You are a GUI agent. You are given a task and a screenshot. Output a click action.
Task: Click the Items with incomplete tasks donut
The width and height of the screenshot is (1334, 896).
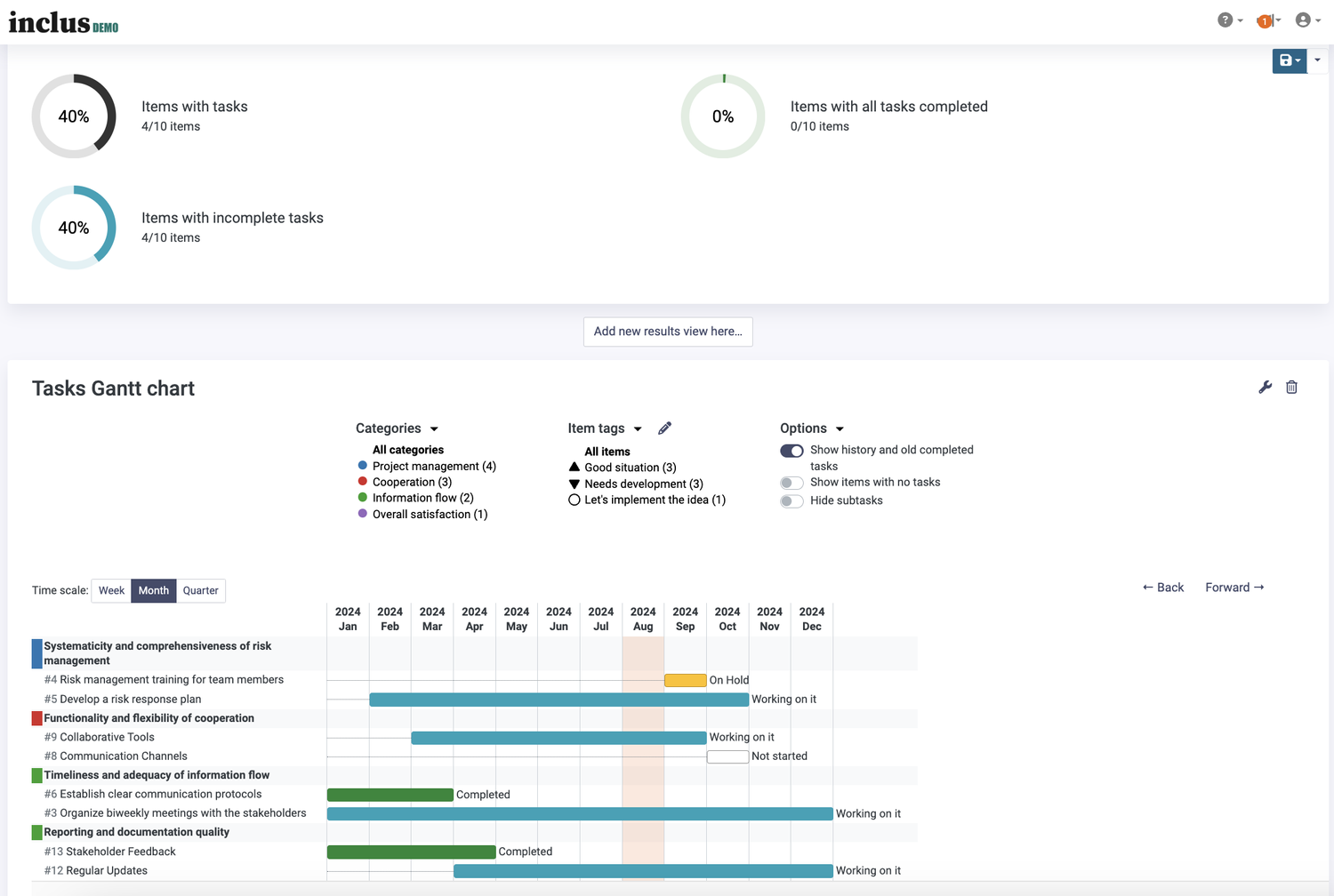(74, 228)
